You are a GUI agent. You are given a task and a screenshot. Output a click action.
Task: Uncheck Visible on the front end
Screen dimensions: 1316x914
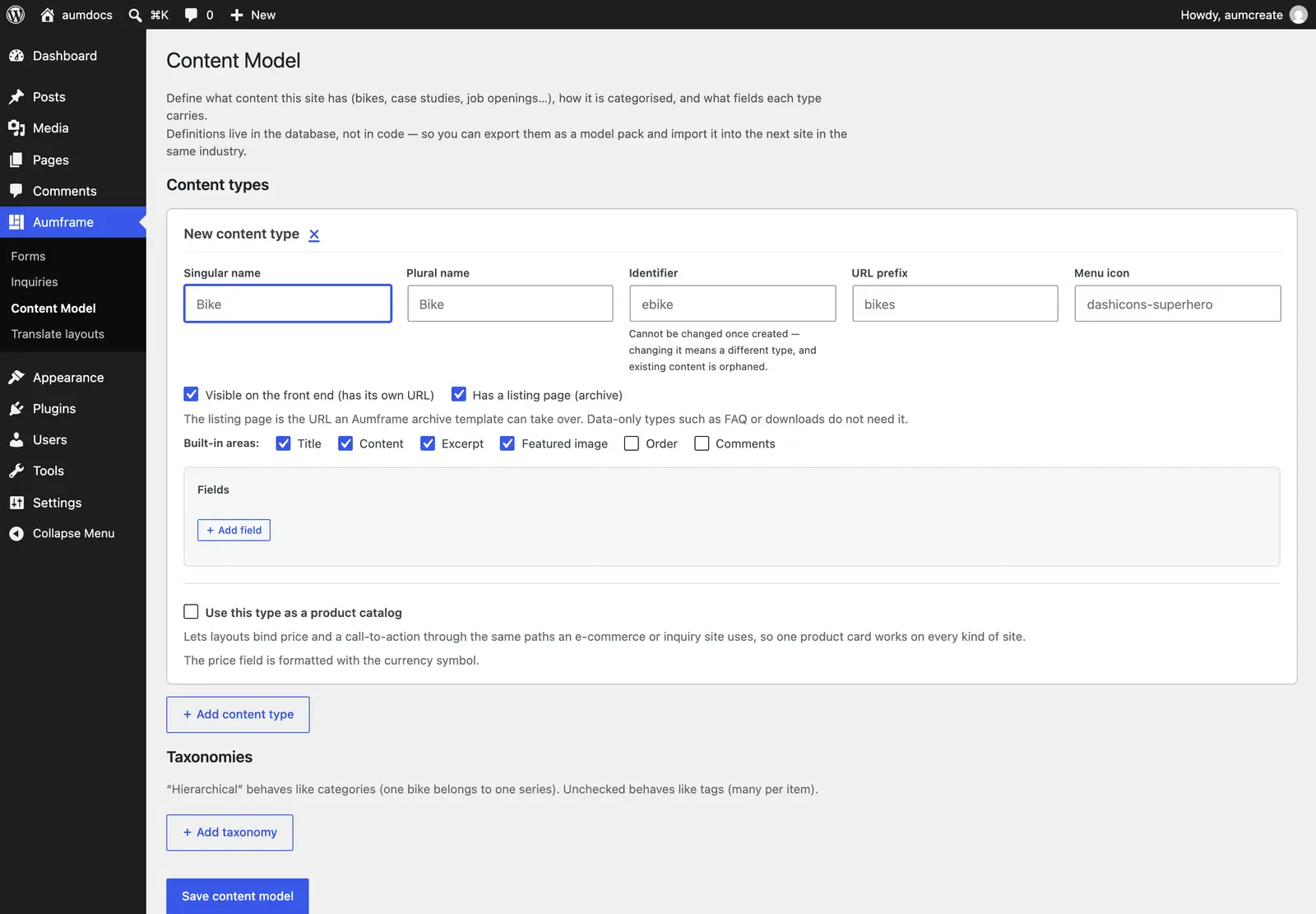pyautogui.click(x=191, y=394)
